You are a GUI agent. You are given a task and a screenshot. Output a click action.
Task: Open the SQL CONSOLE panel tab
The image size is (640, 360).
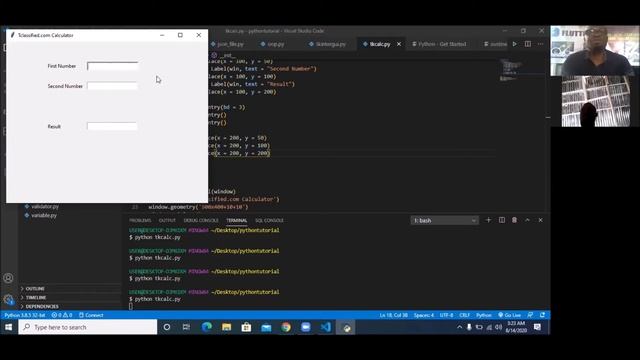pos(269,220)
